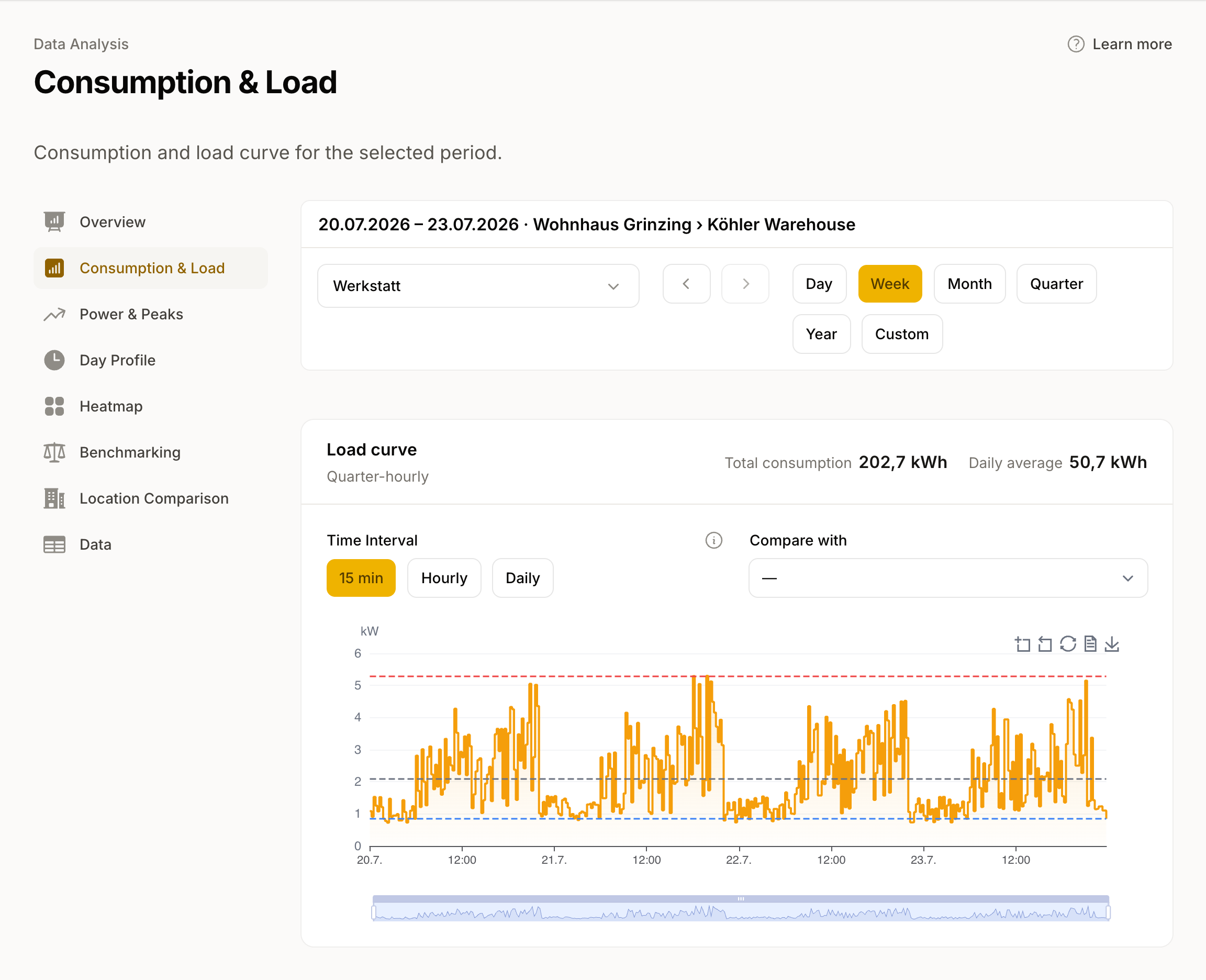Click the chart zoom reset back icon
Screen dimensions: 1206x980
(x=1045, y=644)
